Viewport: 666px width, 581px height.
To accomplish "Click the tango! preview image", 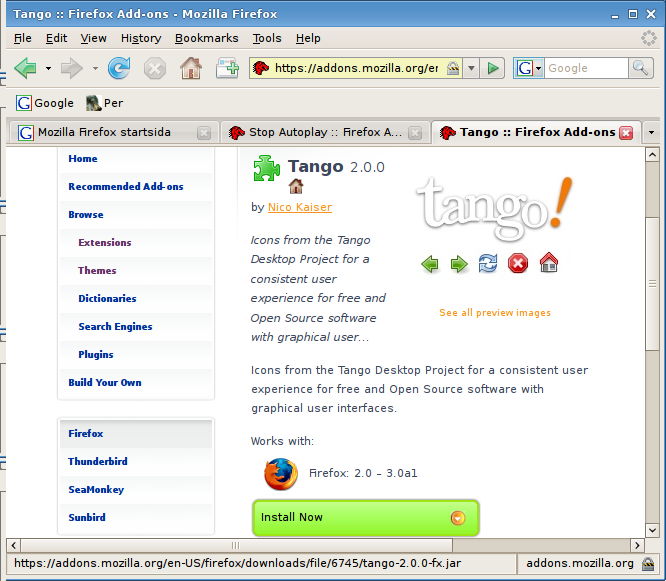I will pos(494,226).
